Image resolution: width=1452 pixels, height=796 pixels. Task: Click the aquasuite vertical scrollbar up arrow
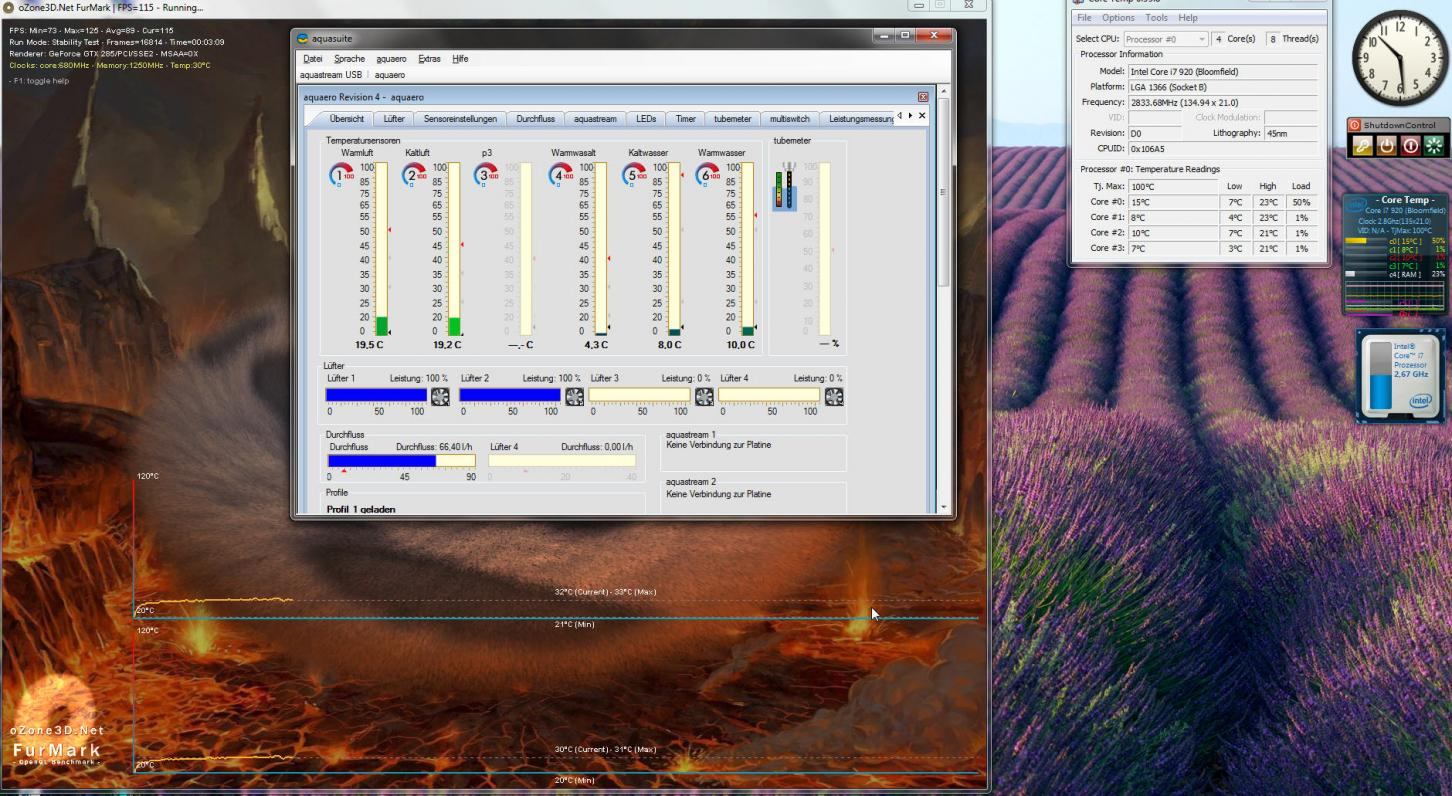coord(943,91)
